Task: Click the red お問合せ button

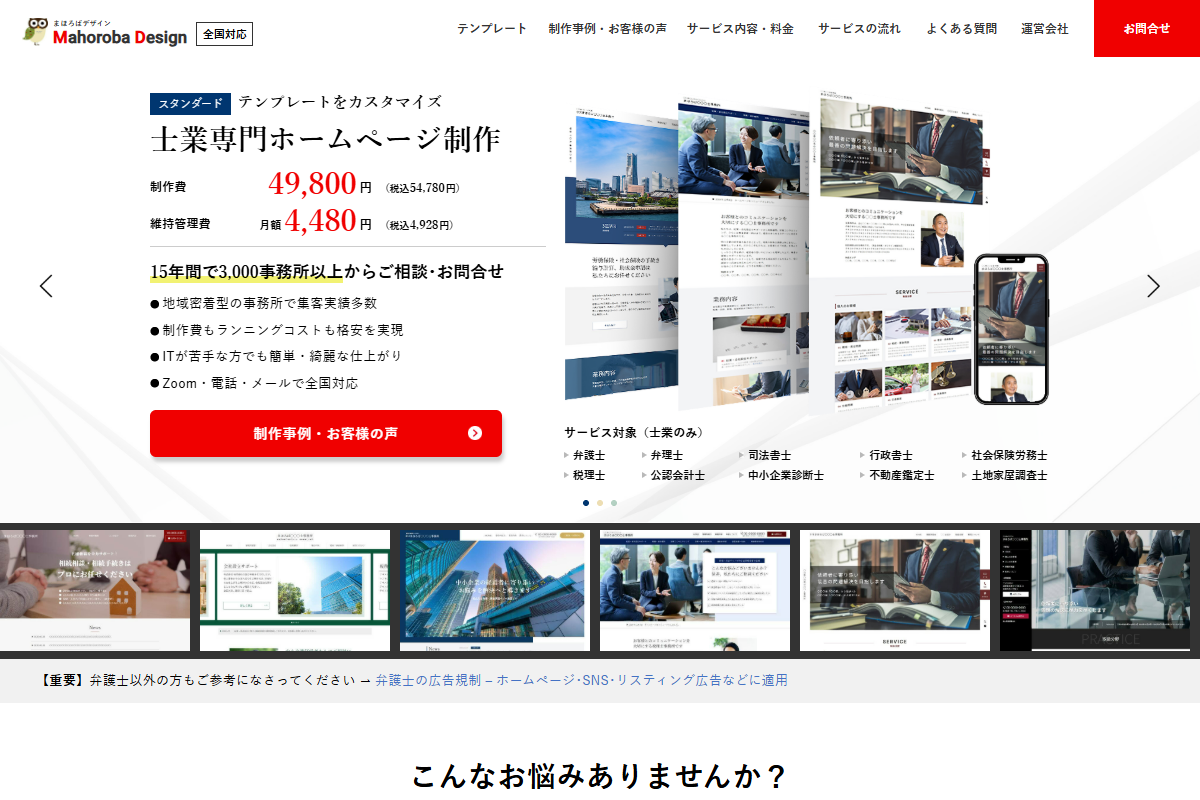Action: point(1147,28)
